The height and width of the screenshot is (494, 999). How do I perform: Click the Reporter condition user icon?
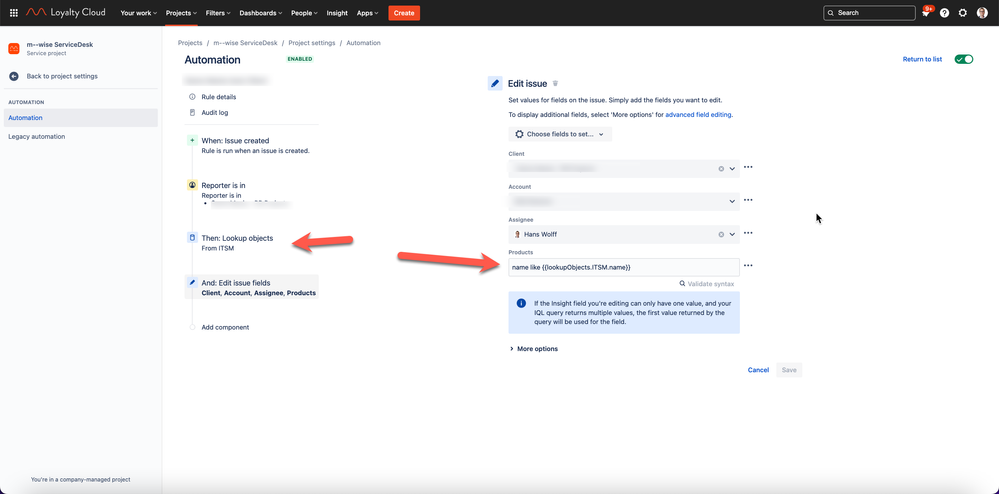[192, 185]
